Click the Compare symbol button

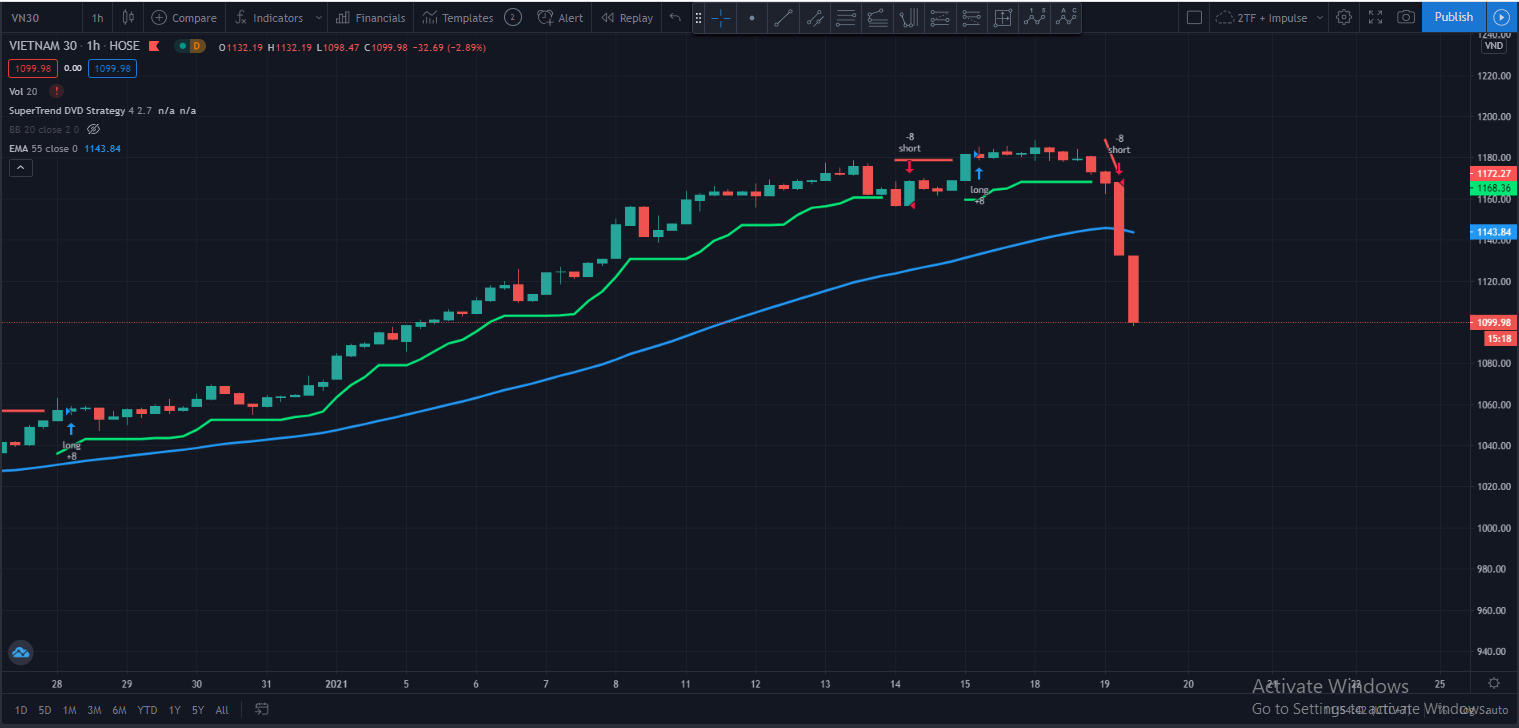[184, 17]
